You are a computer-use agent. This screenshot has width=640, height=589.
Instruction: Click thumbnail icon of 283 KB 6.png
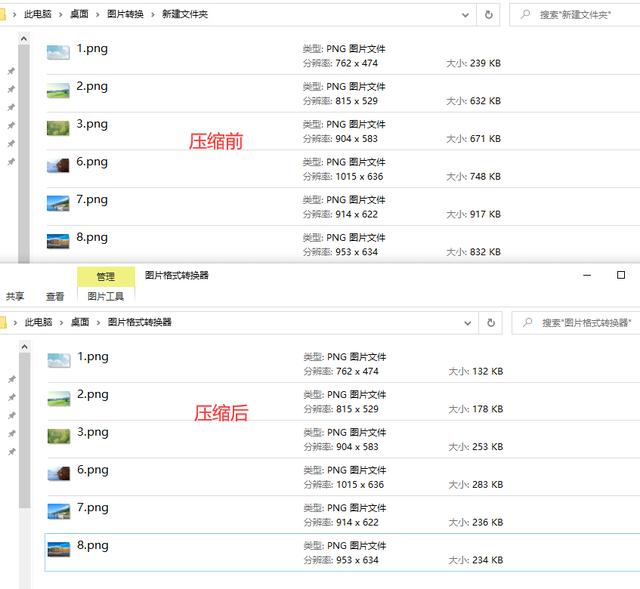(59, 474)
